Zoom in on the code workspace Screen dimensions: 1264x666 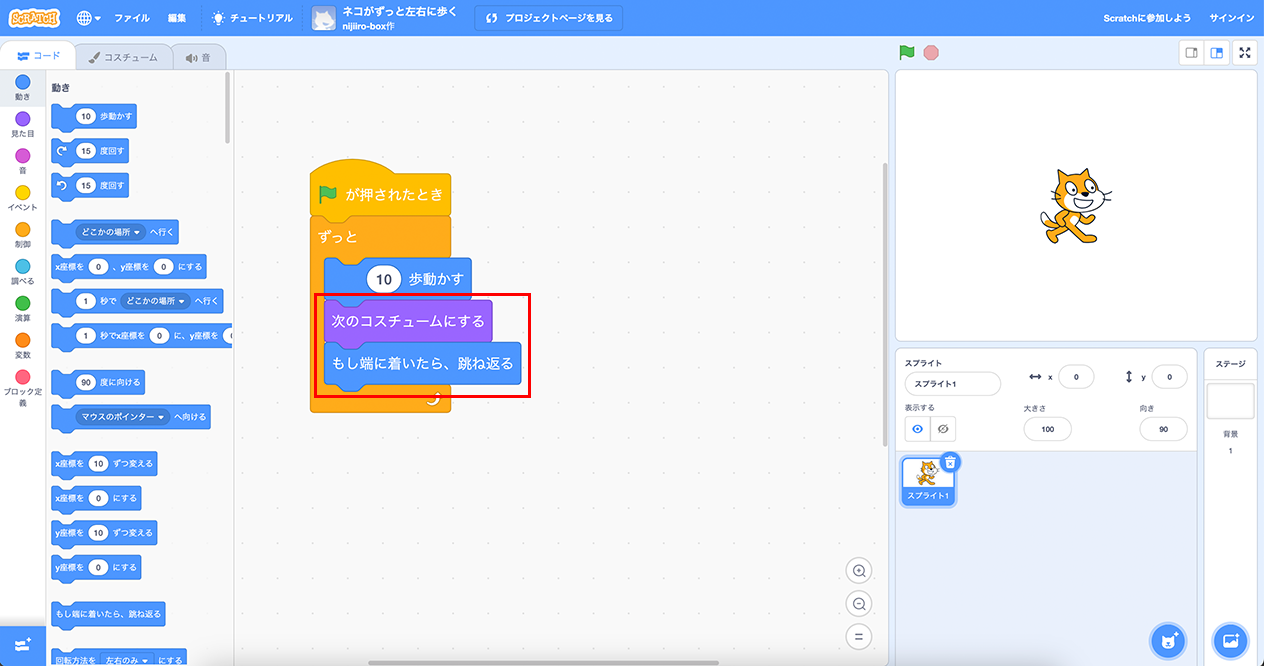pos(858,571)
